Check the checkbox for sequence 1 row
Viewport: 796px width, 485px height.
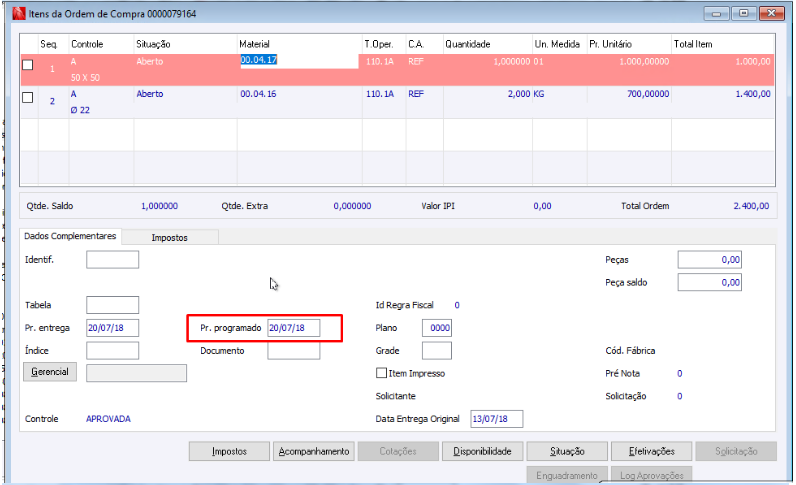click(x=28, y=65)
